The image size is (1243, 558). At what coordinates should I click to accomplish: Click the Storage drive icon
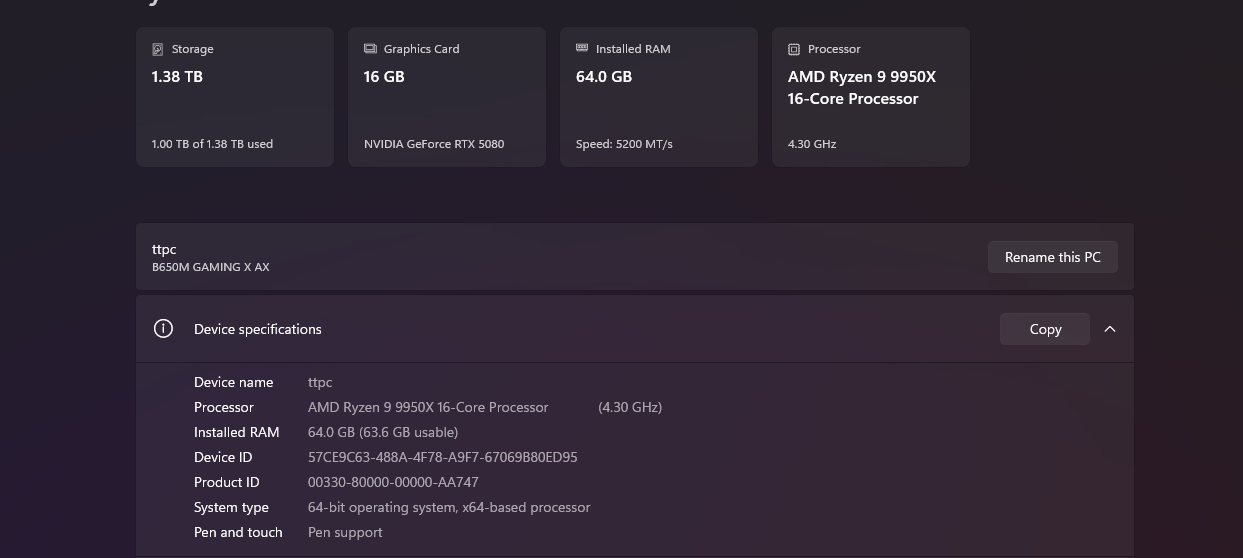158,49
